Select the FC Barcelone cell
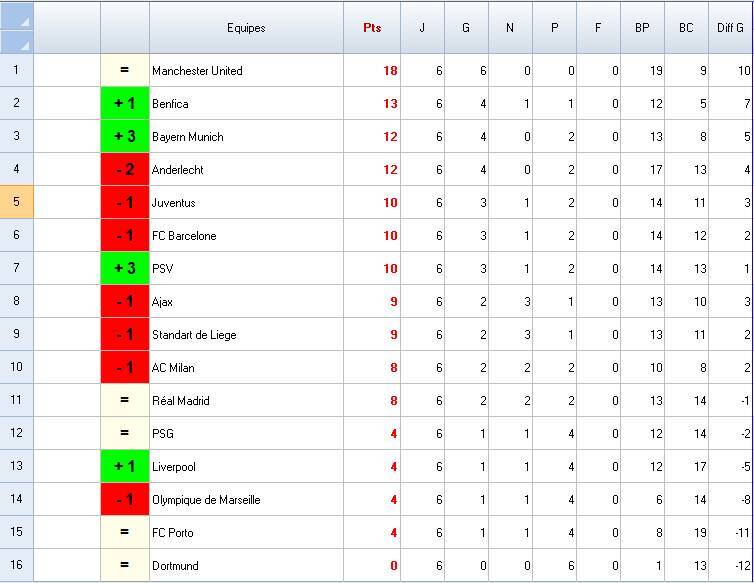This screenshot has width=754, height=583. pyautogui.click(x=246, y=236)
